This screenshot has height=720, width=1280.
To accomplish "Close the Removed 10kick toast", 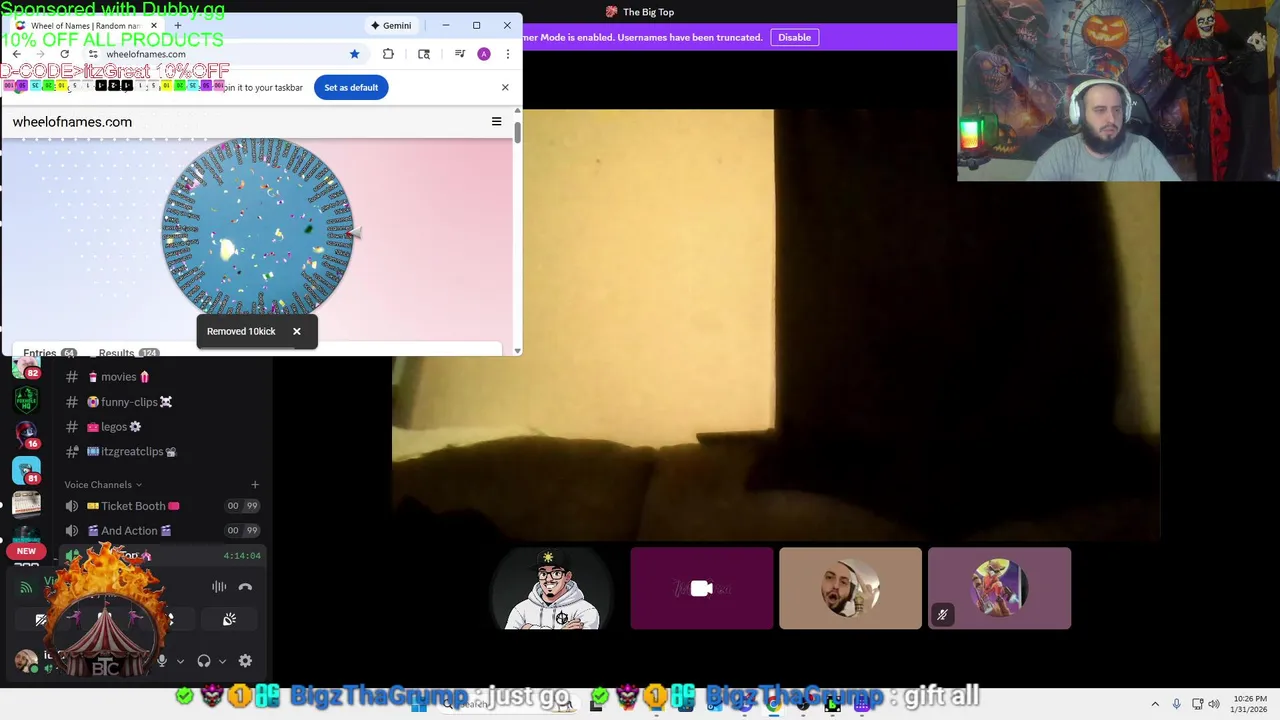I will (x=296, y=331).
